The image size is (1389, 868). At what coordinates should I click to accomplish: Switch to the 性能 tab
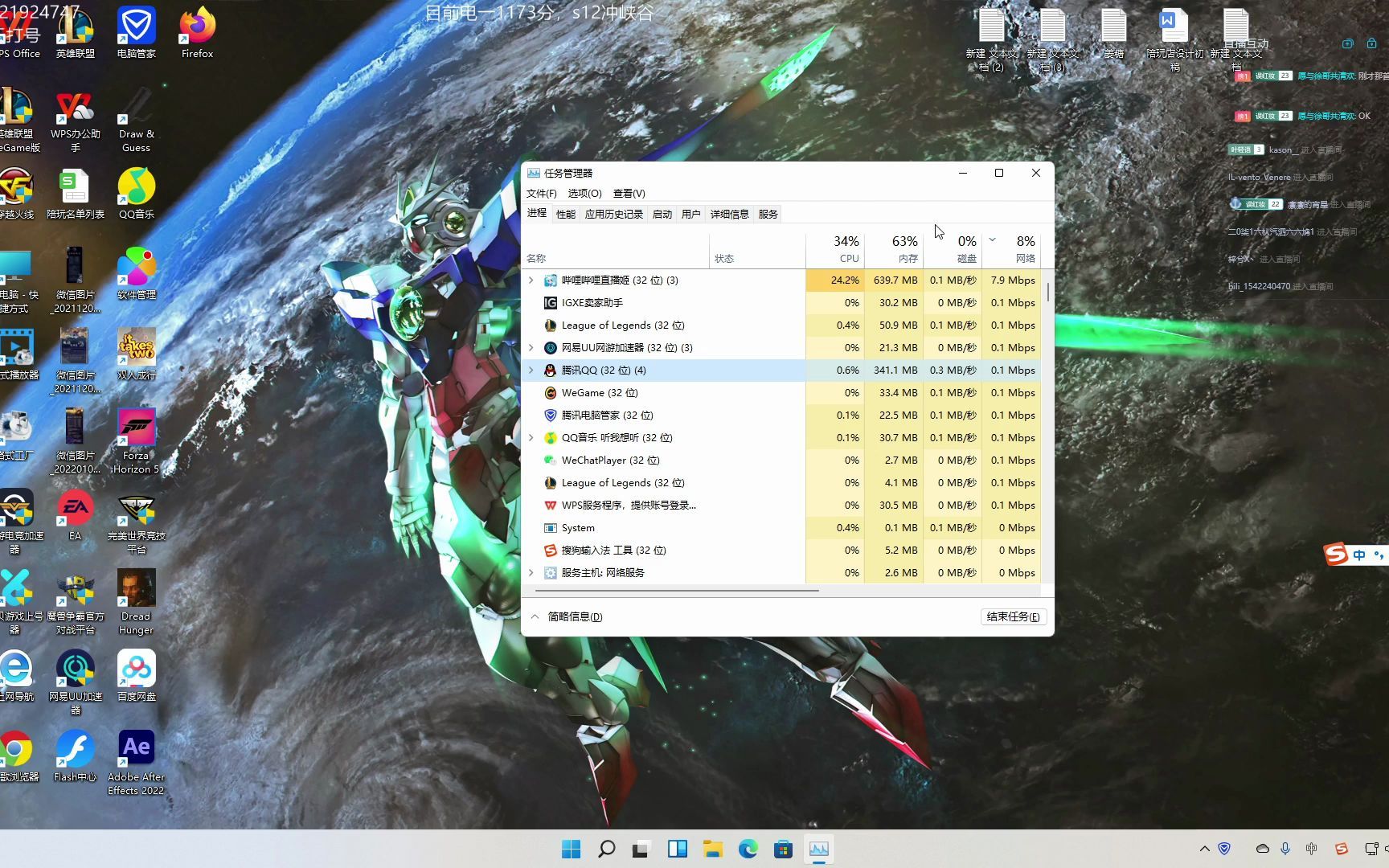(x=566, y=214)
